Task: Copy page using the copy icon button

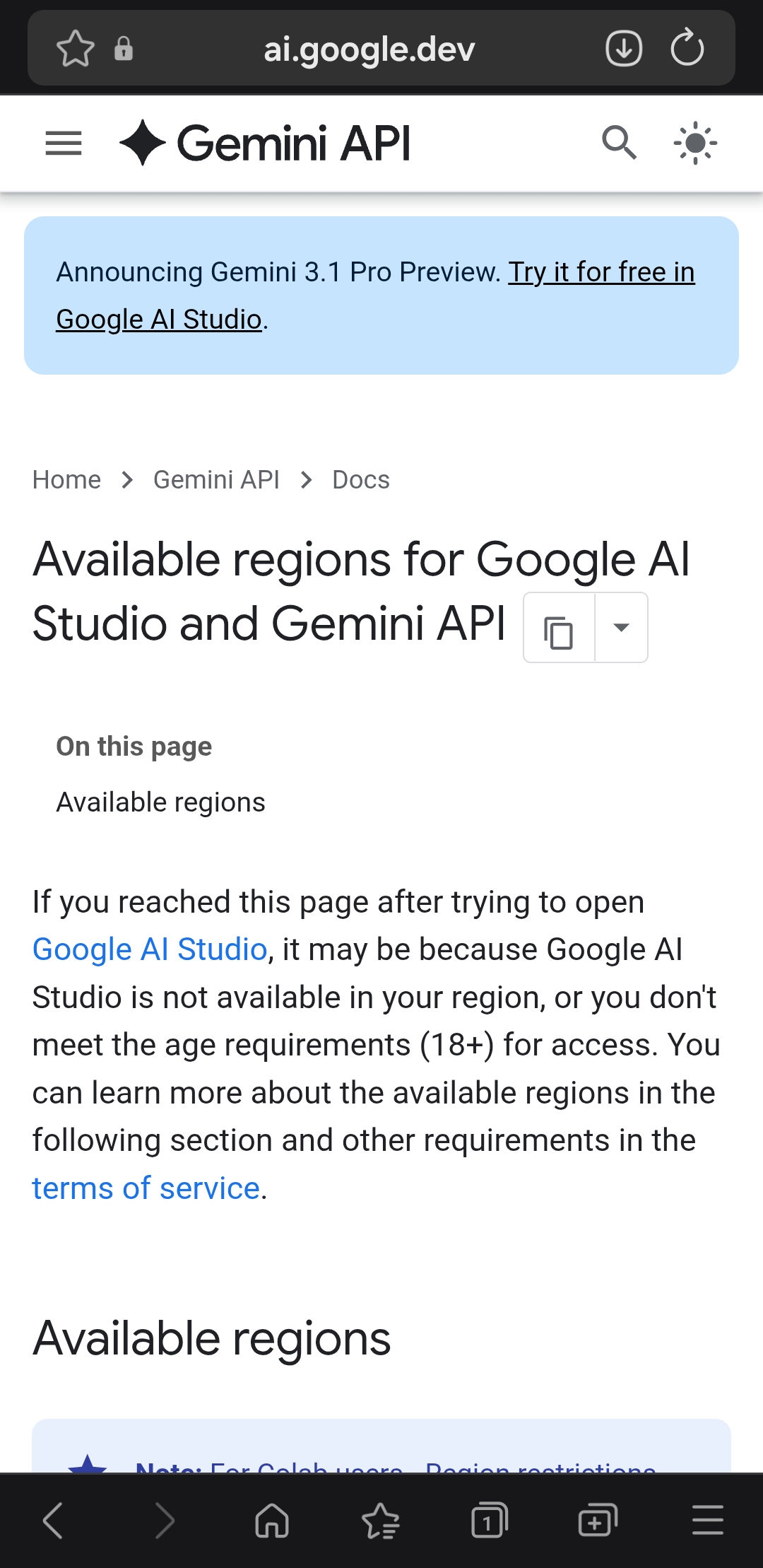Action: coord(559,628)
